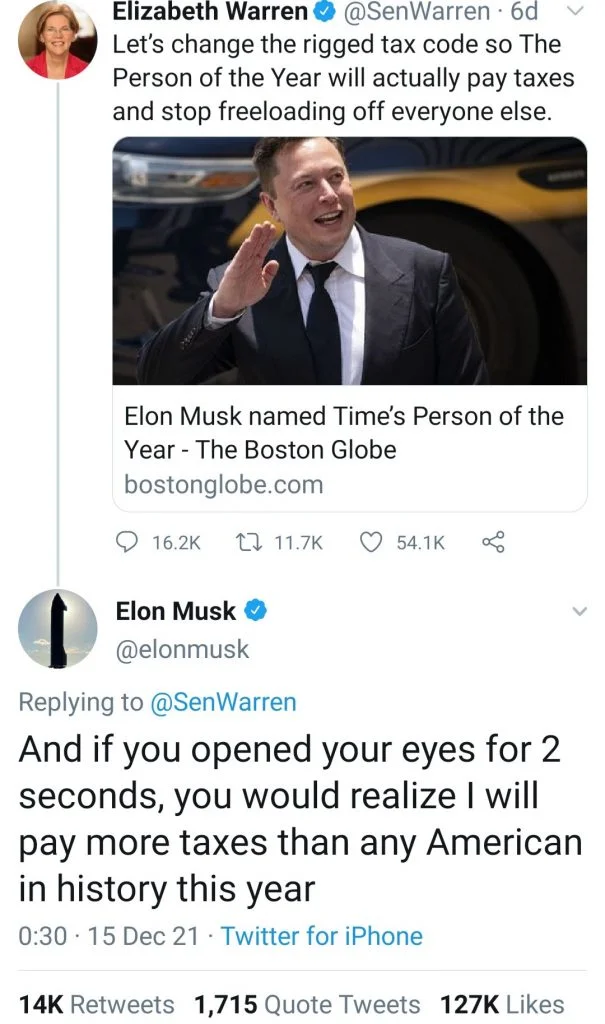This screenshot has height=1024, width=605.
Task: Open the Twitter for iPhone source link
Action: pyautogui.click(x=321, y=936)
